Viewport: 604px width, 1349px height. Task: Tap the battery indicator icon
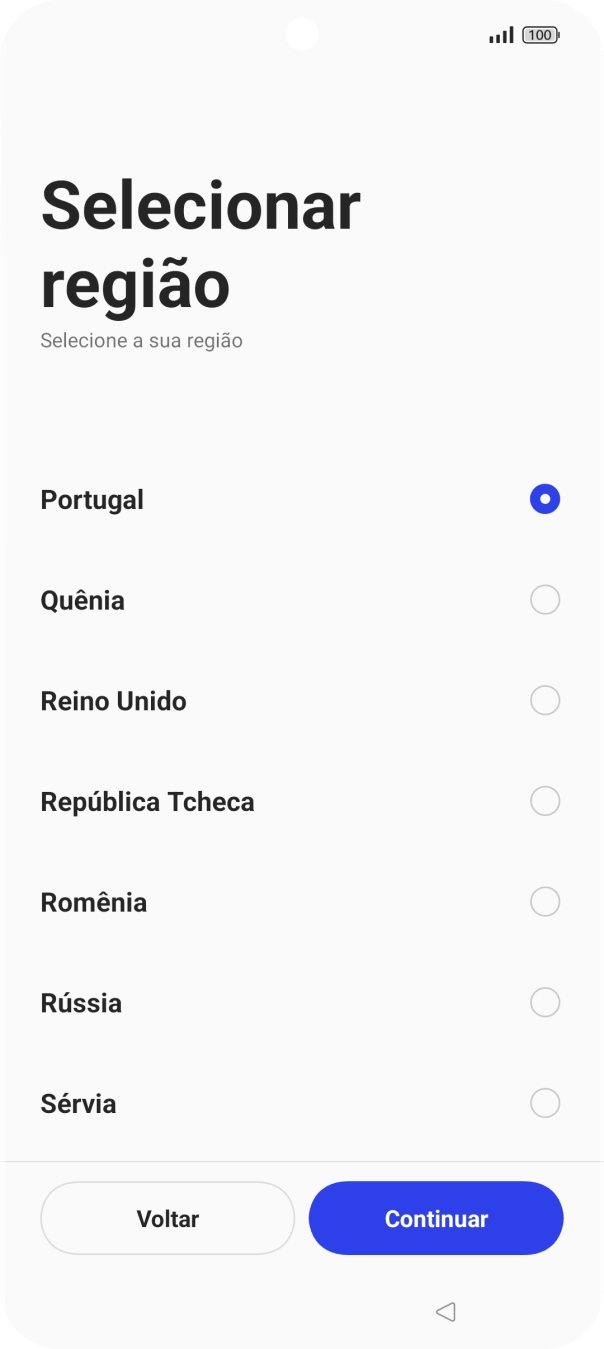(538, 34)
